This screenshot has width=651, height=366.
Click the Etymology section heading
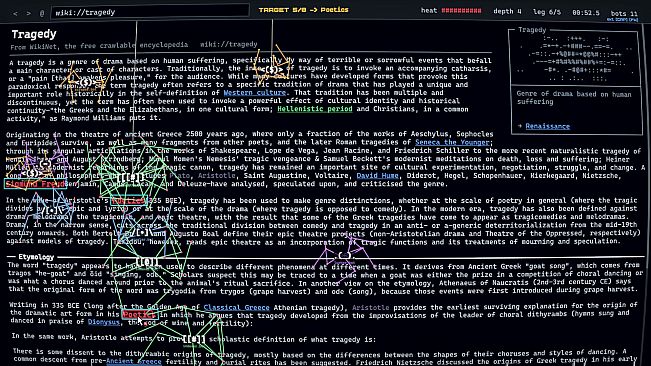coord(36,257)
